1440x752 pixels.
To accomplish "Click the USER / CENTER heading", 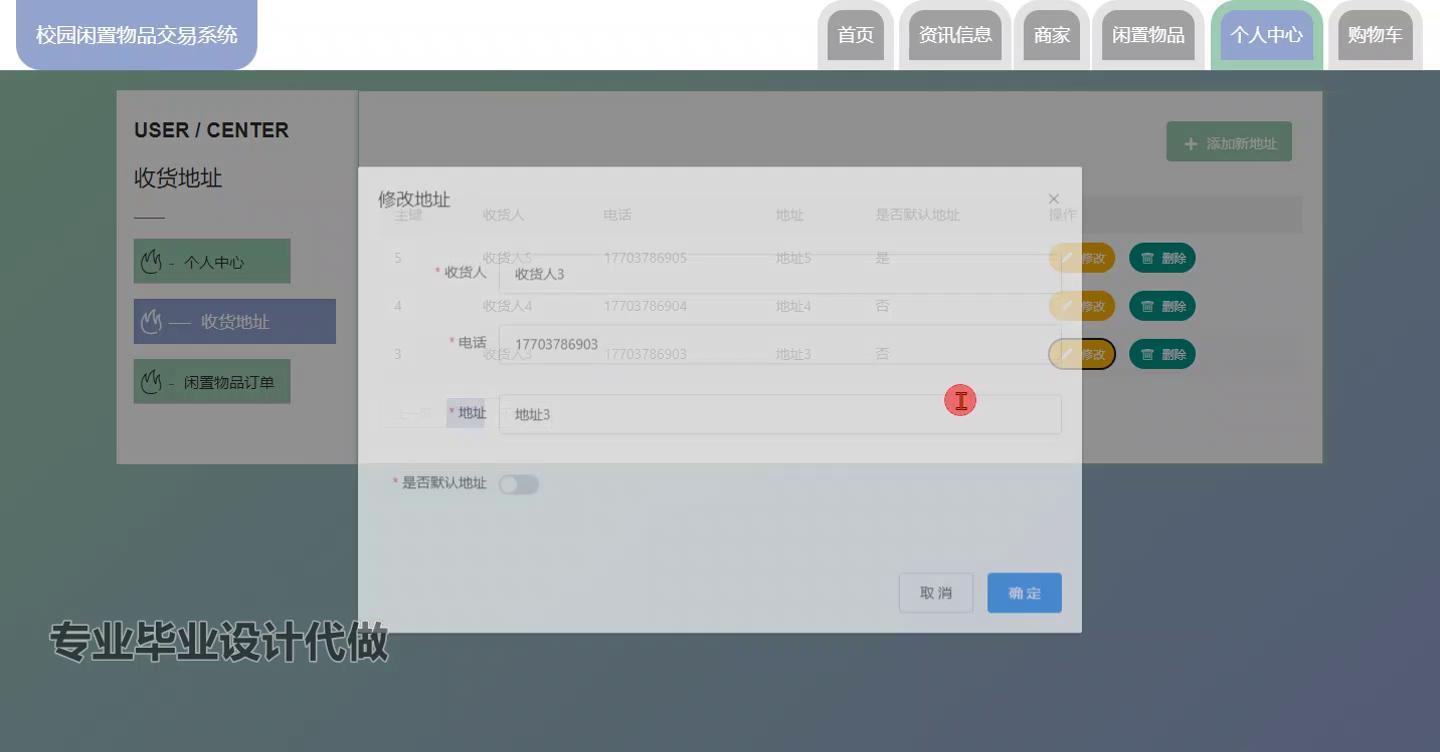I will [x=211, y=130].
